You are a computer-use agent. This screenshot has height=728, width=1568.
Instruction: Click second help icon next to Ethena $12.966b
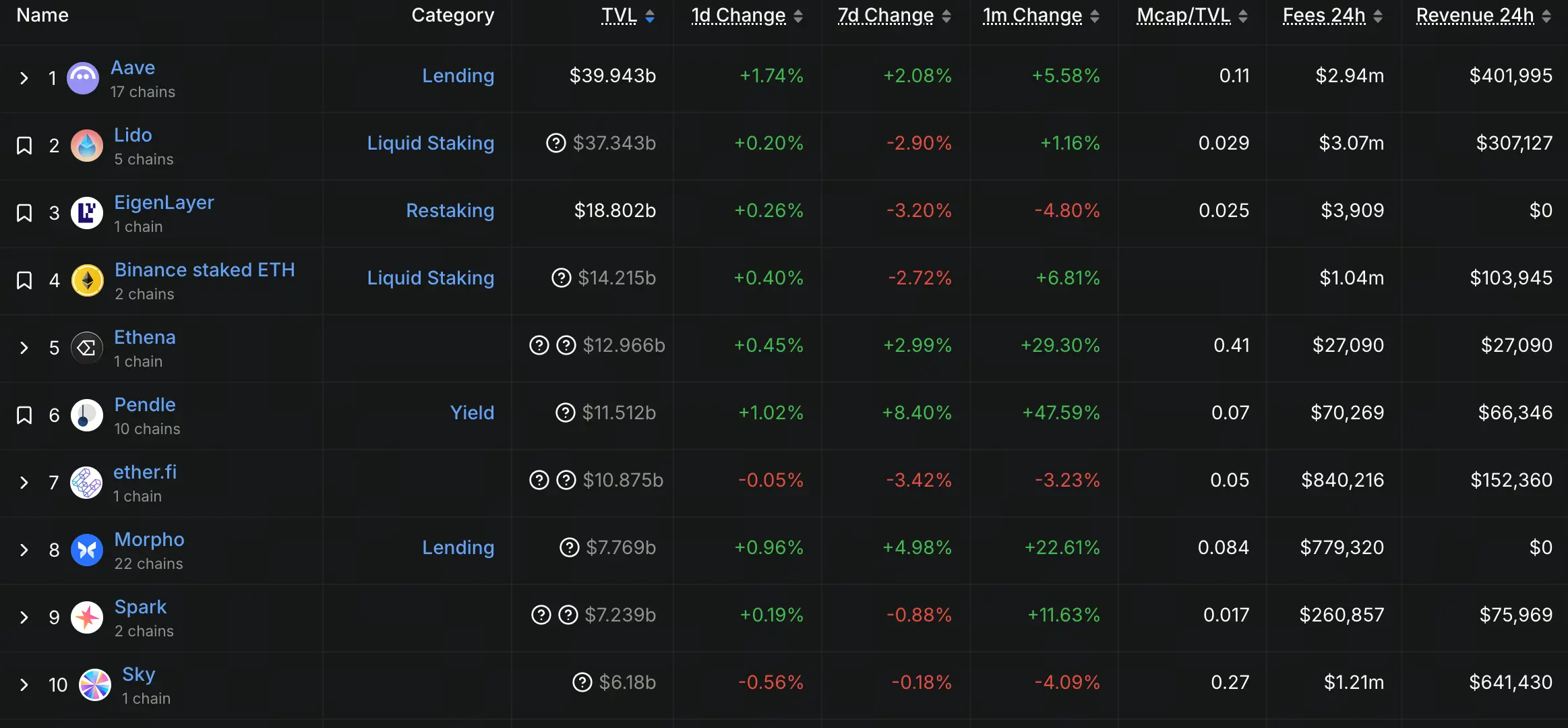(566, 345)
